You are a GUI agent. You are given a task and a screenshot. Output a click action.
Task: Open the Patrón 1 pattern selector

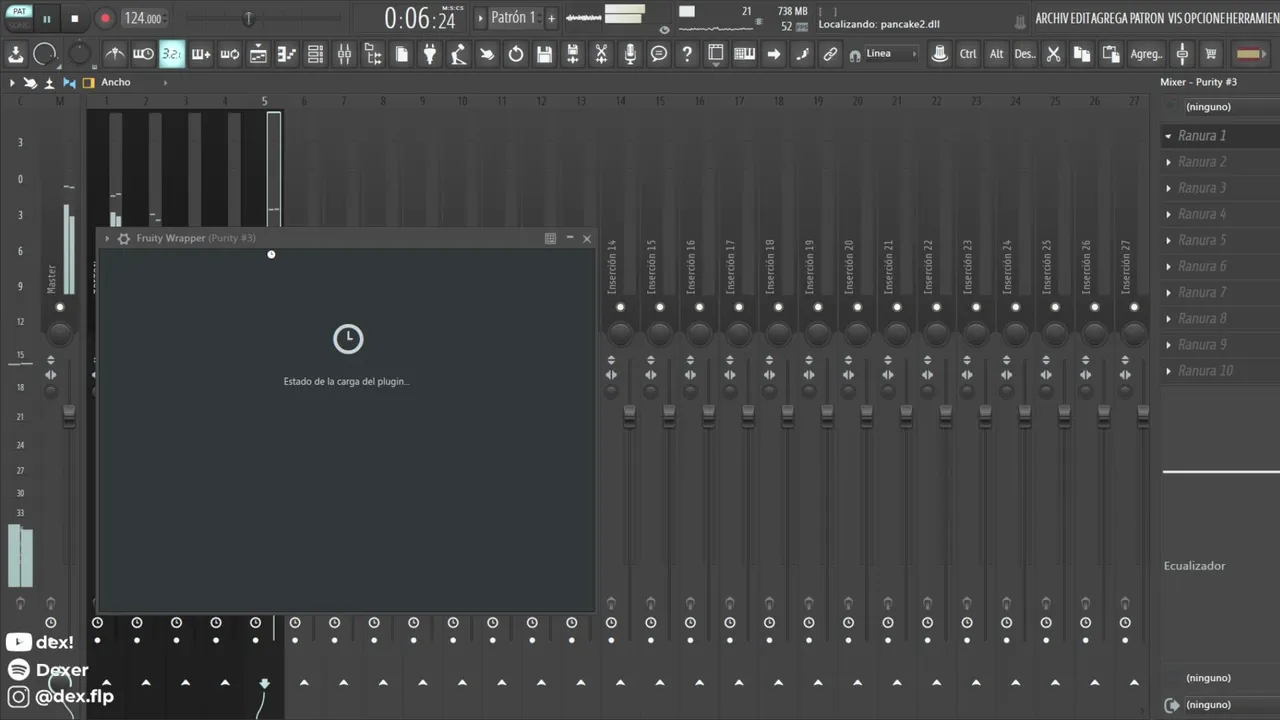pyautogui.click(x=513, y=18)
